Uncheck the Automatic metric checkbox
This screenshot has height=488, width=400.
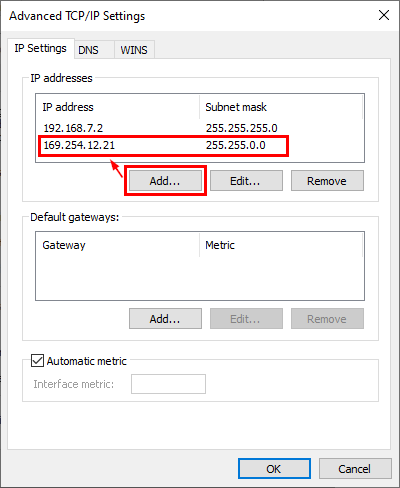(x=37, y=361)
